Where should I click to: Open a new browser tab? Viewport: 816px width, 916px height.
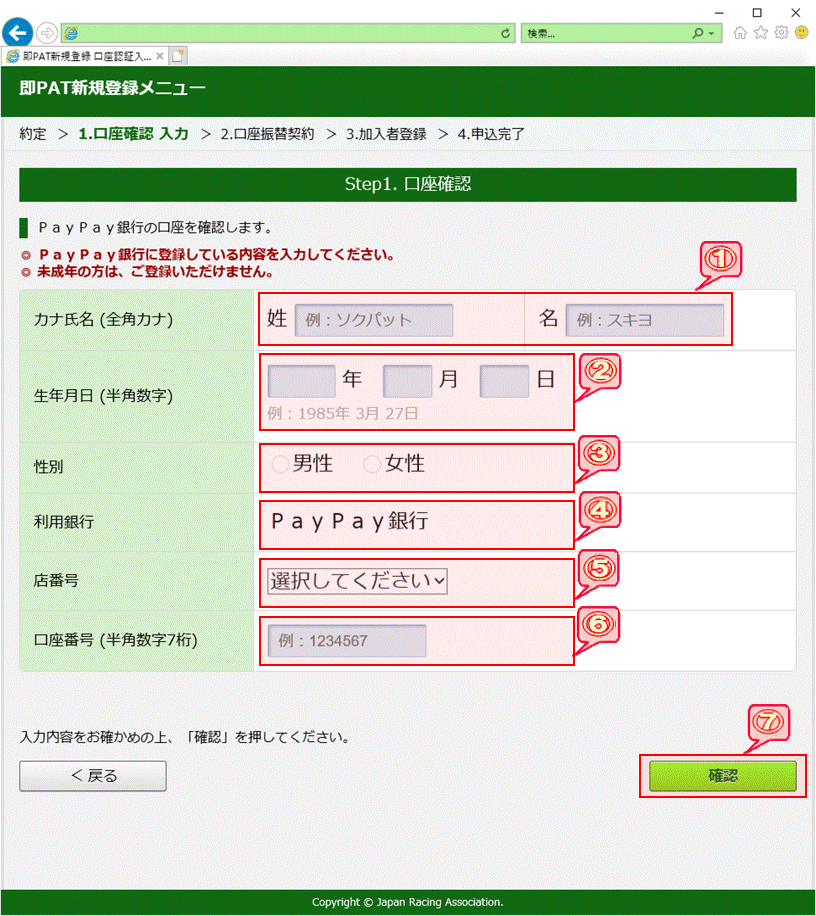click(x=178, y=56)
